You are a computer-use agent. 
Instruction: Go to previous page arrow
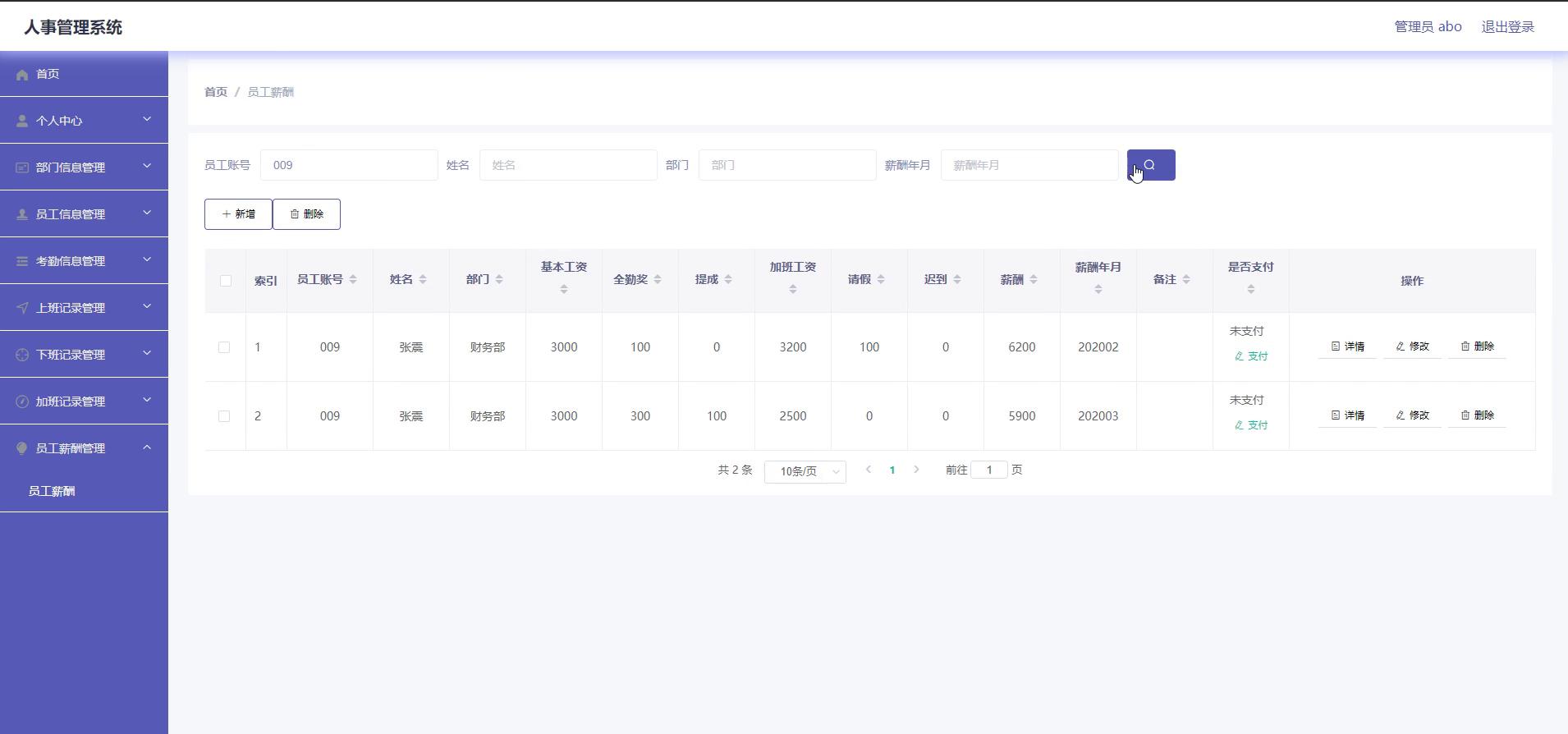point(868,470)
